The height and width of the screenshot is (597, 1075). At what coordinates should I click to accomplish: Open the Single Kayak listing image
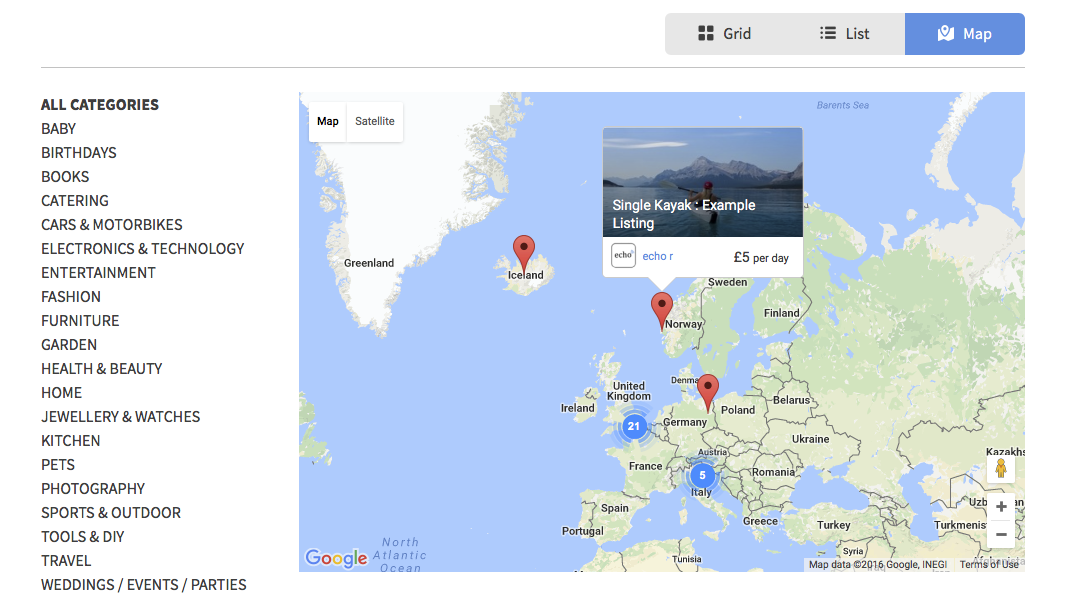pyautogui.click(x=703, y=182)
